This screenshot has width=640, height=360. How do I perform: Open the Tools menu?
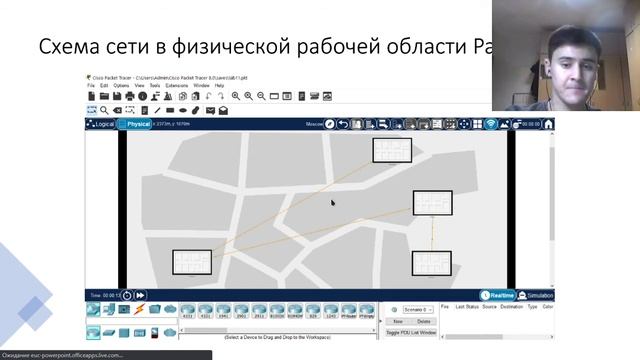pyautogui.click(x=155, y=86)
